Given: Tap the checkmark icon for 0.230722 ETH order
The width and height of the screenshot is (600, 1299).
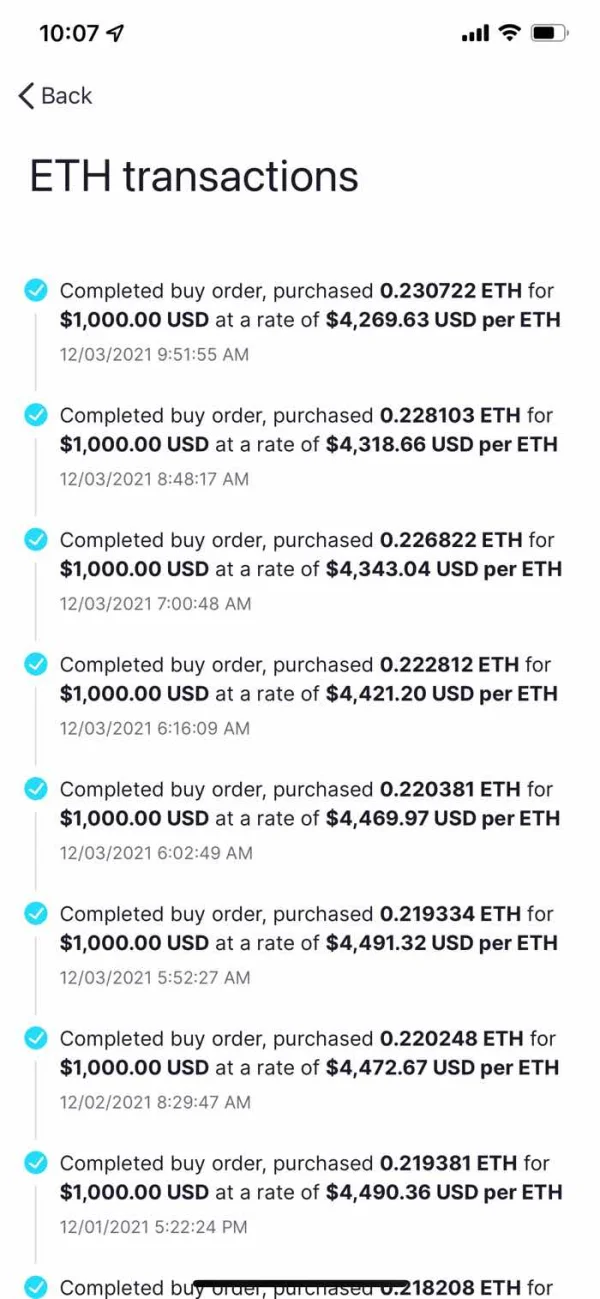Looking at the screenshot, I should click(36, 291).
